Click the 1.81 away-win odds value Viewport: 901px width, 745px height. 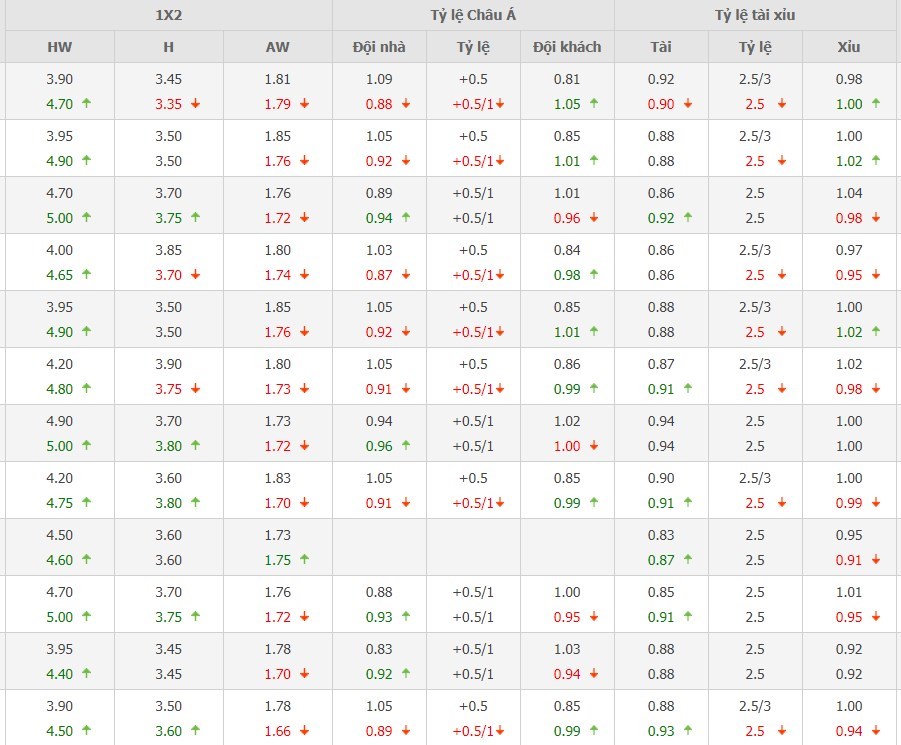click(277, 79)
